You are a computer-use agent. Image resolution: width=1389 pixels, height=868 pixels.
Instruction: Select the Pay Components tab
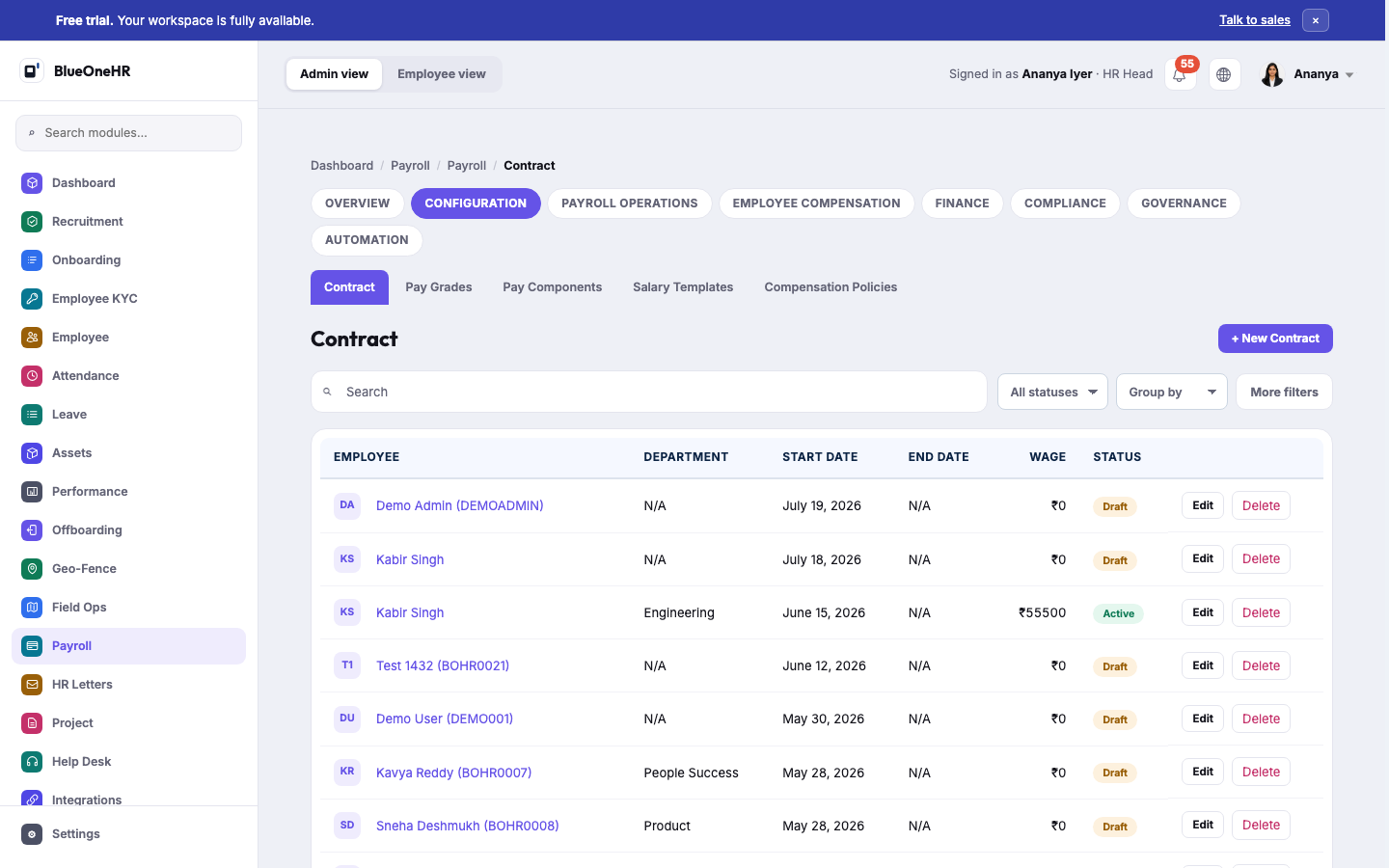tap(553, 287)
